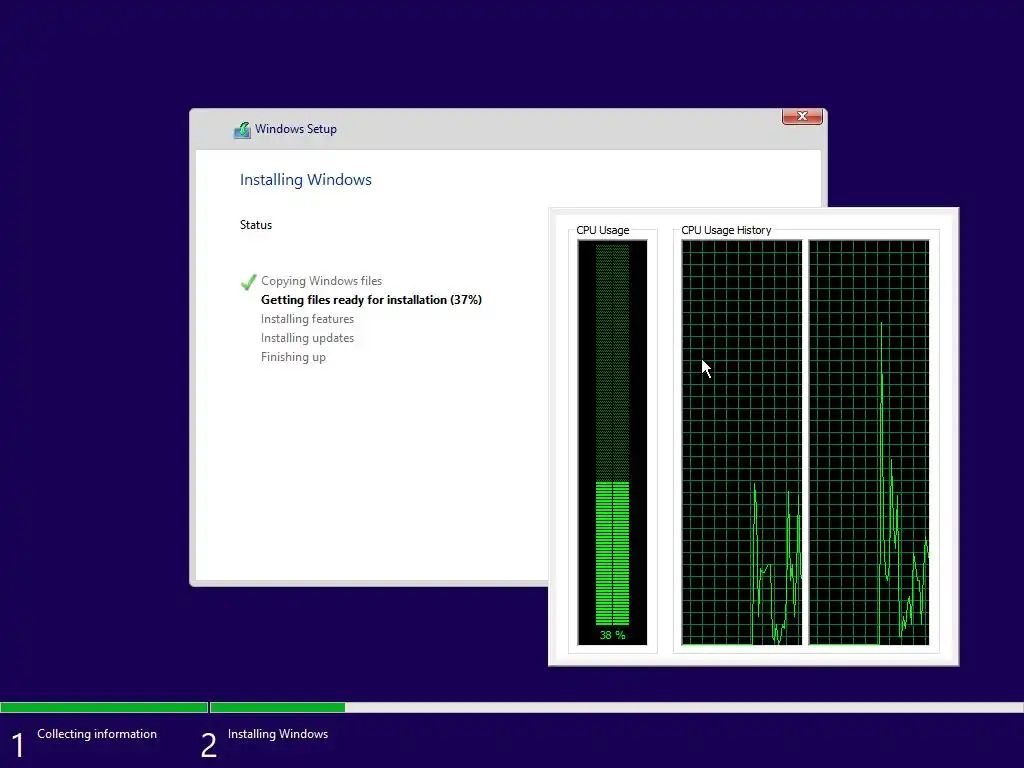Viewport: 1024px width, 768px height.
Task: Click the CPU Usage meter bar
Action: 612,434
